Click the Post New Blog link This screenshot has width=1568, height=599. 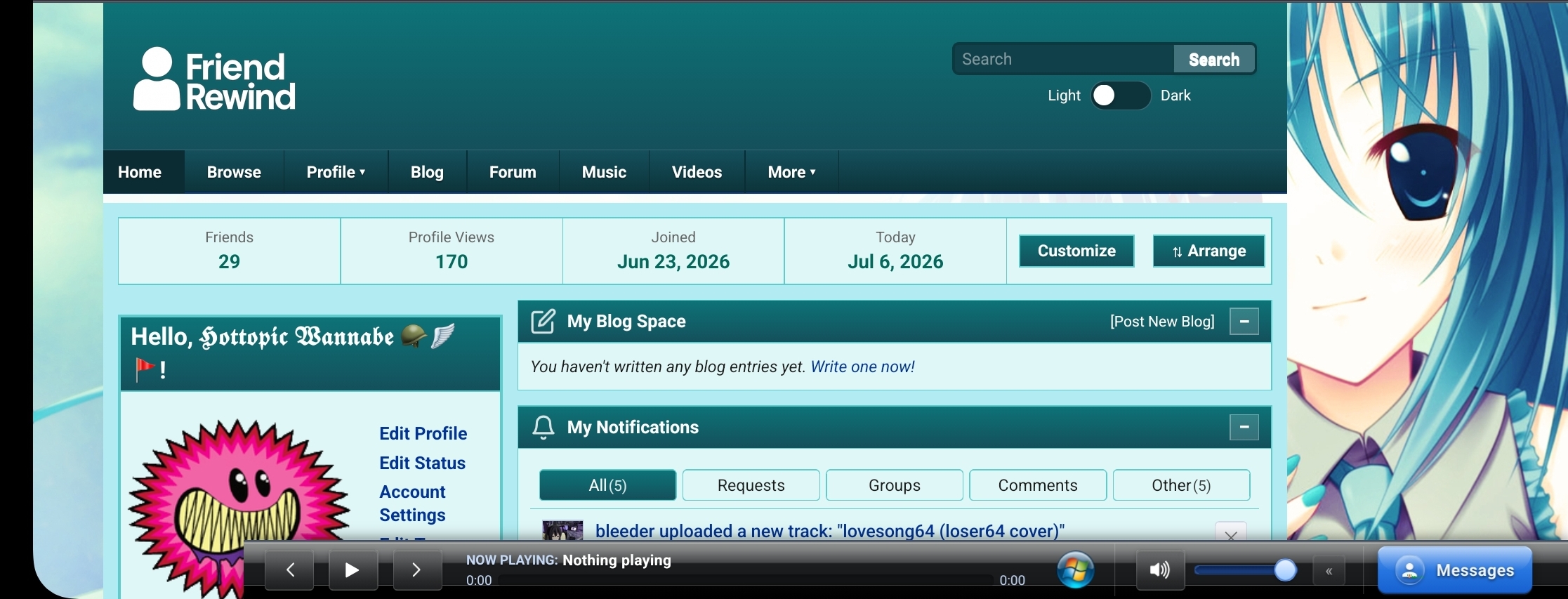coord(1162,322)
